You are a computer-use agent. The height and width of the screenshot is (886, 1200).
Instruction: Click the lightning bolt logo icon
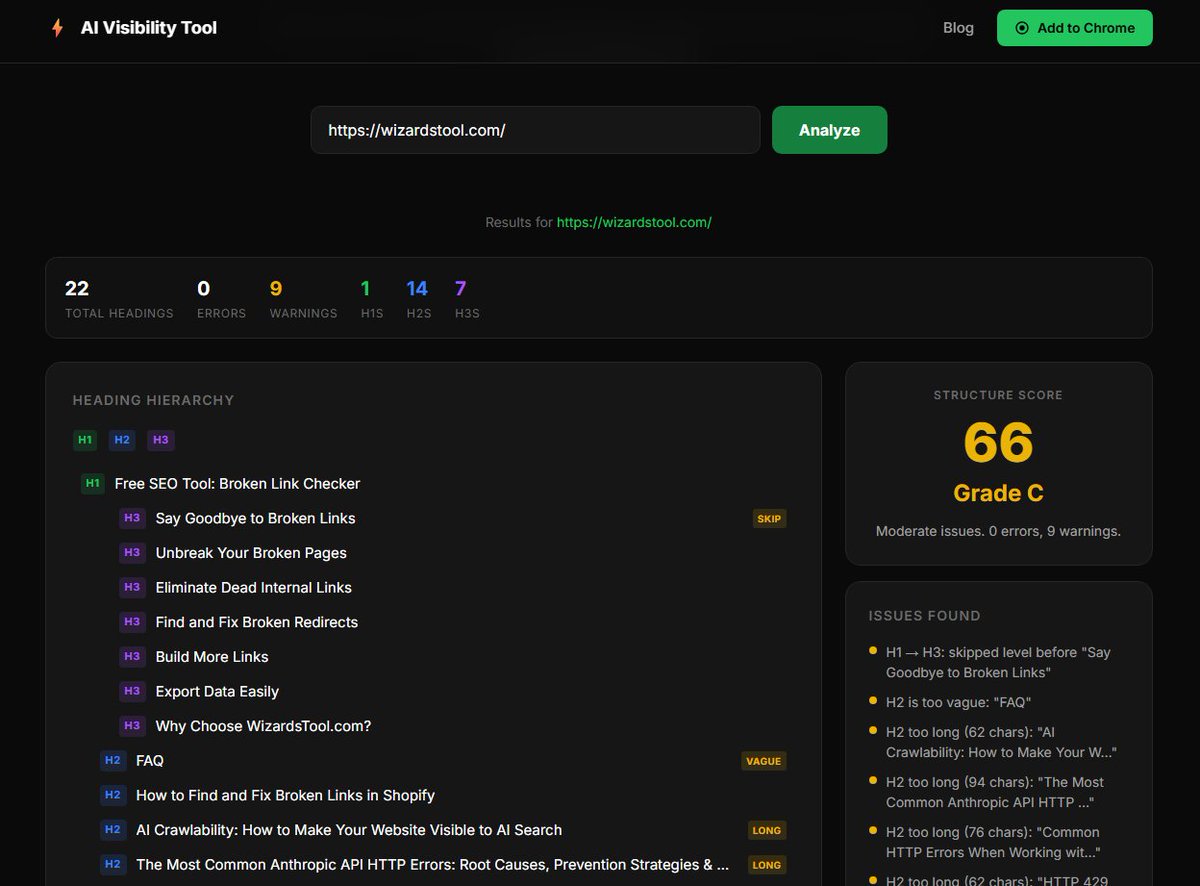(x=57, y=28)
